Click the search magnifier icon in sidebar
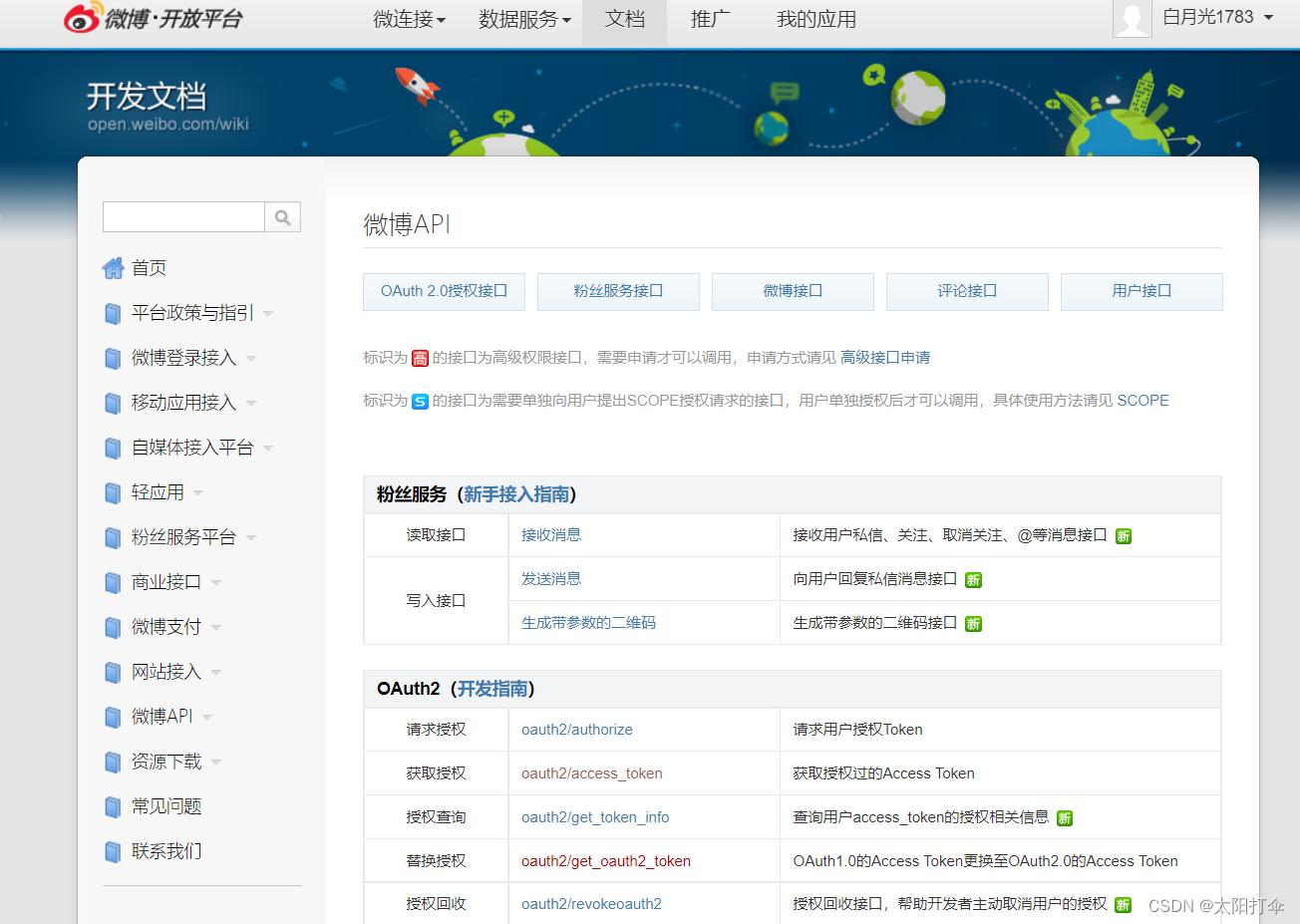This screenshot has width=1300, height=924. point(282,216)
